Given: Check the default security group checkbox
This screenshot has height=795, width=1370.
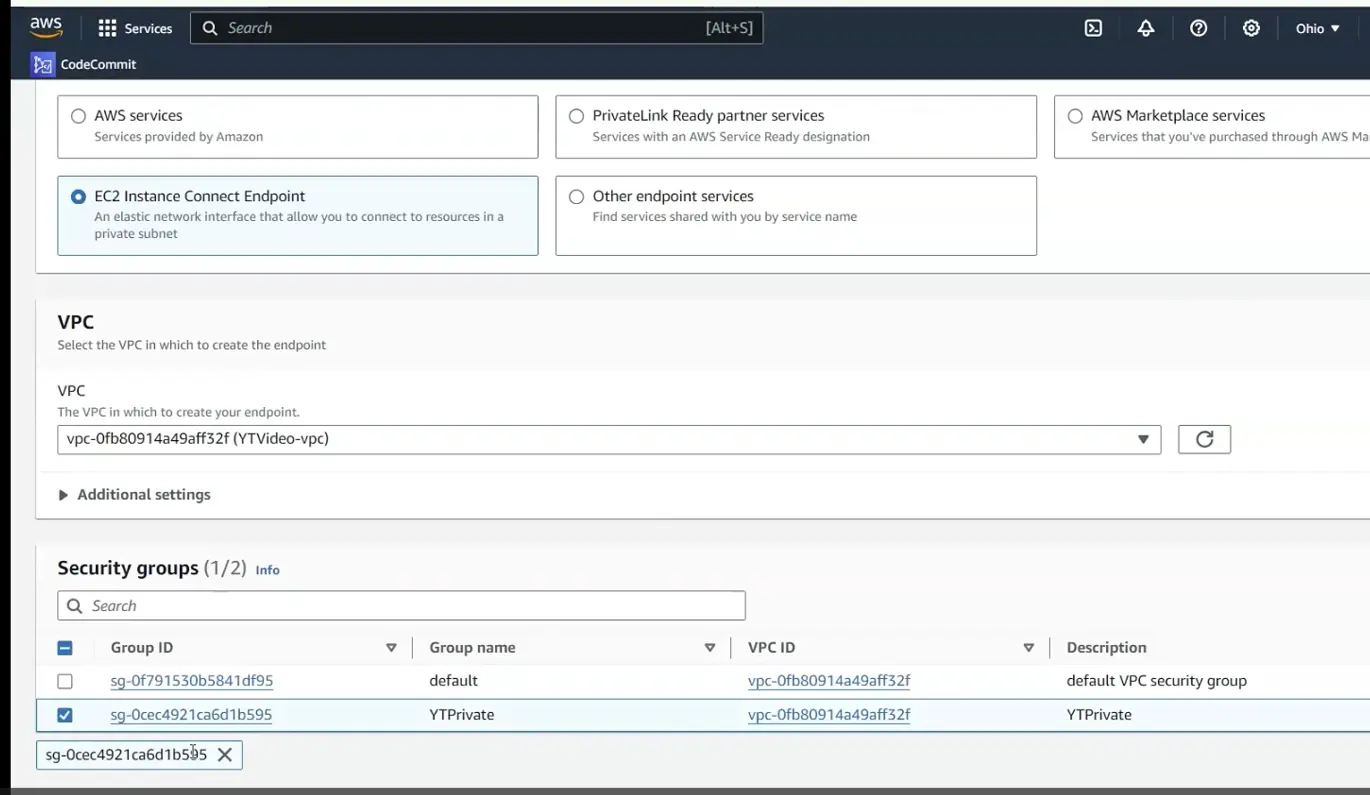Looking at the screenshot, I should coord(65,681).
